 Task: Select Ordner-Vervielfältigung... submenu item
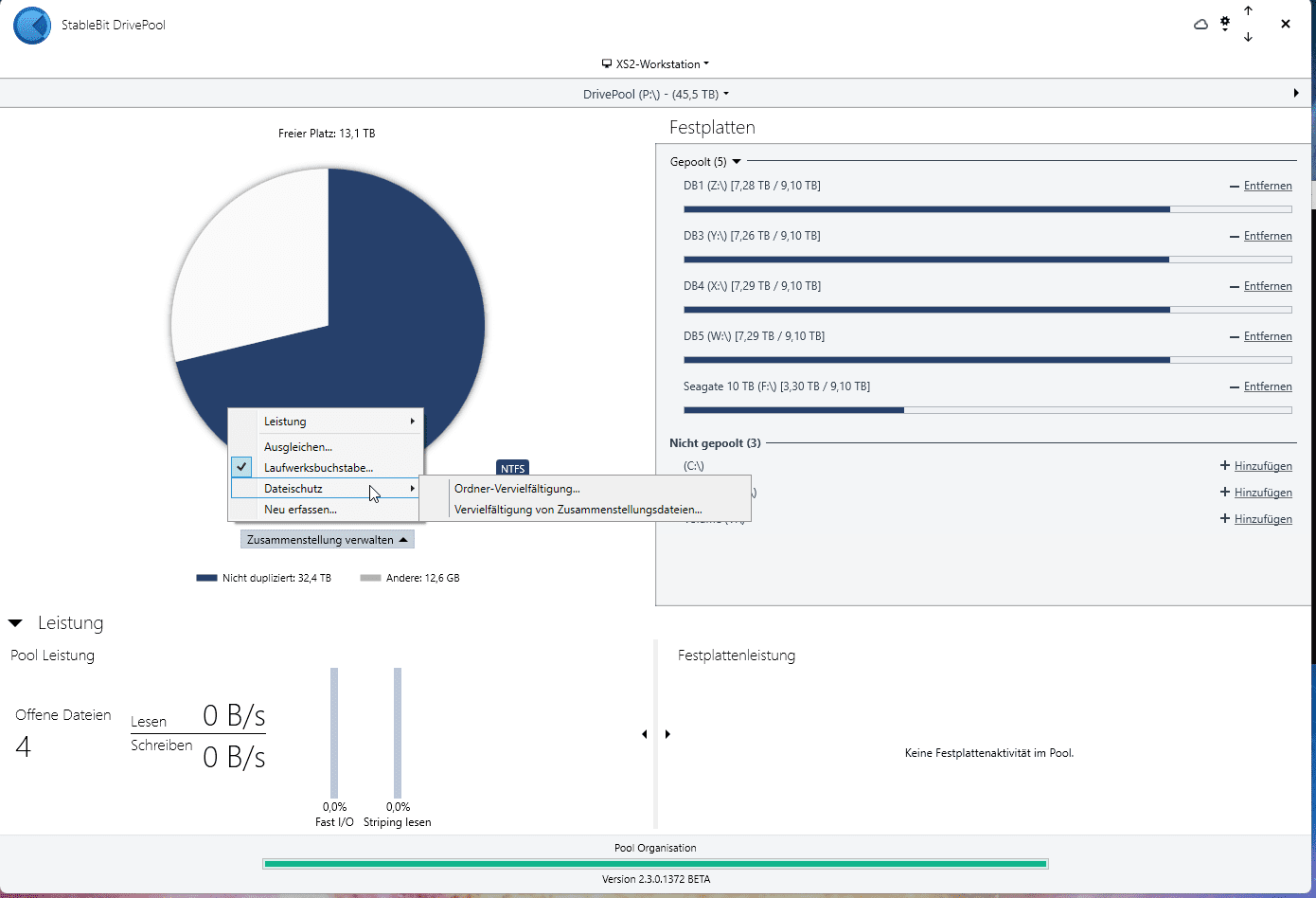pyautogui.click(x=517, y=489)
